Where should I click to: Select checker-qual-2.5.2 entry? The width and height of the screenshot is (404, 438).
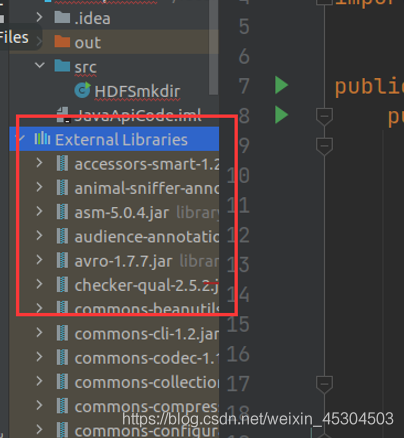147,285
